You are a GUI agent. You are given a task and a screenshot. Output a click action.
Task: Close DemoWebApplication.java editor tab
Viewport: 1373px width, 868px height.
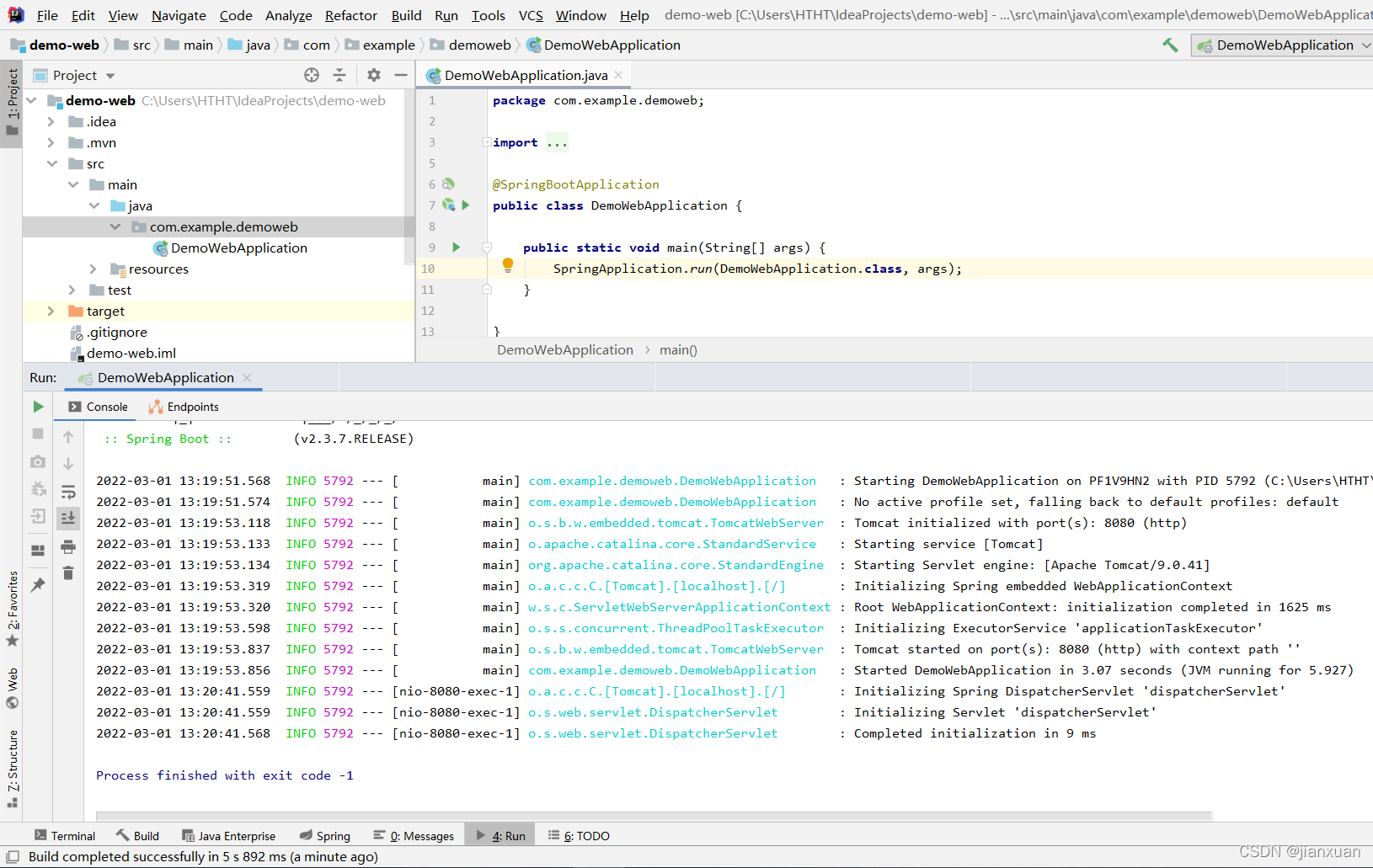coord(618,75)
